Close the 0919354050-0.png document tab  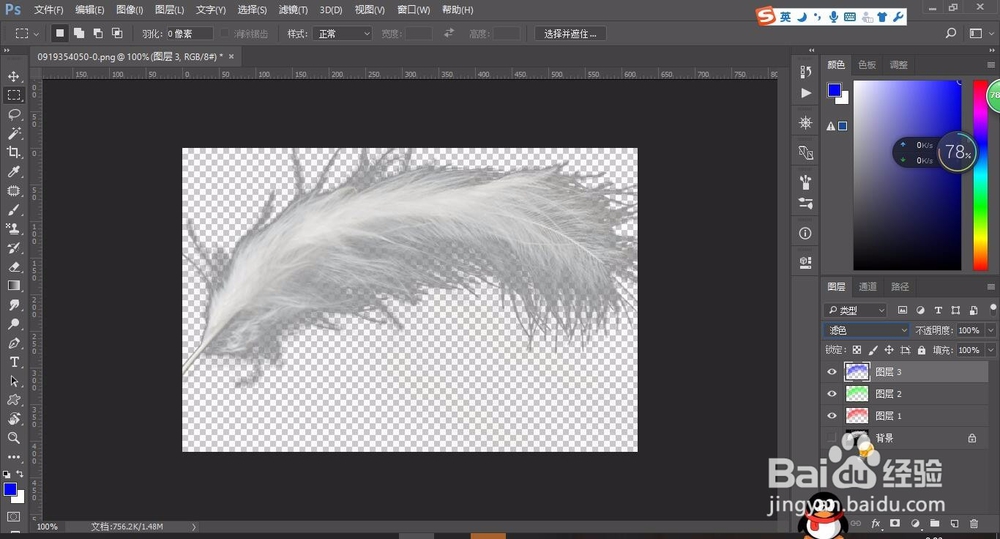coord(232,57)
